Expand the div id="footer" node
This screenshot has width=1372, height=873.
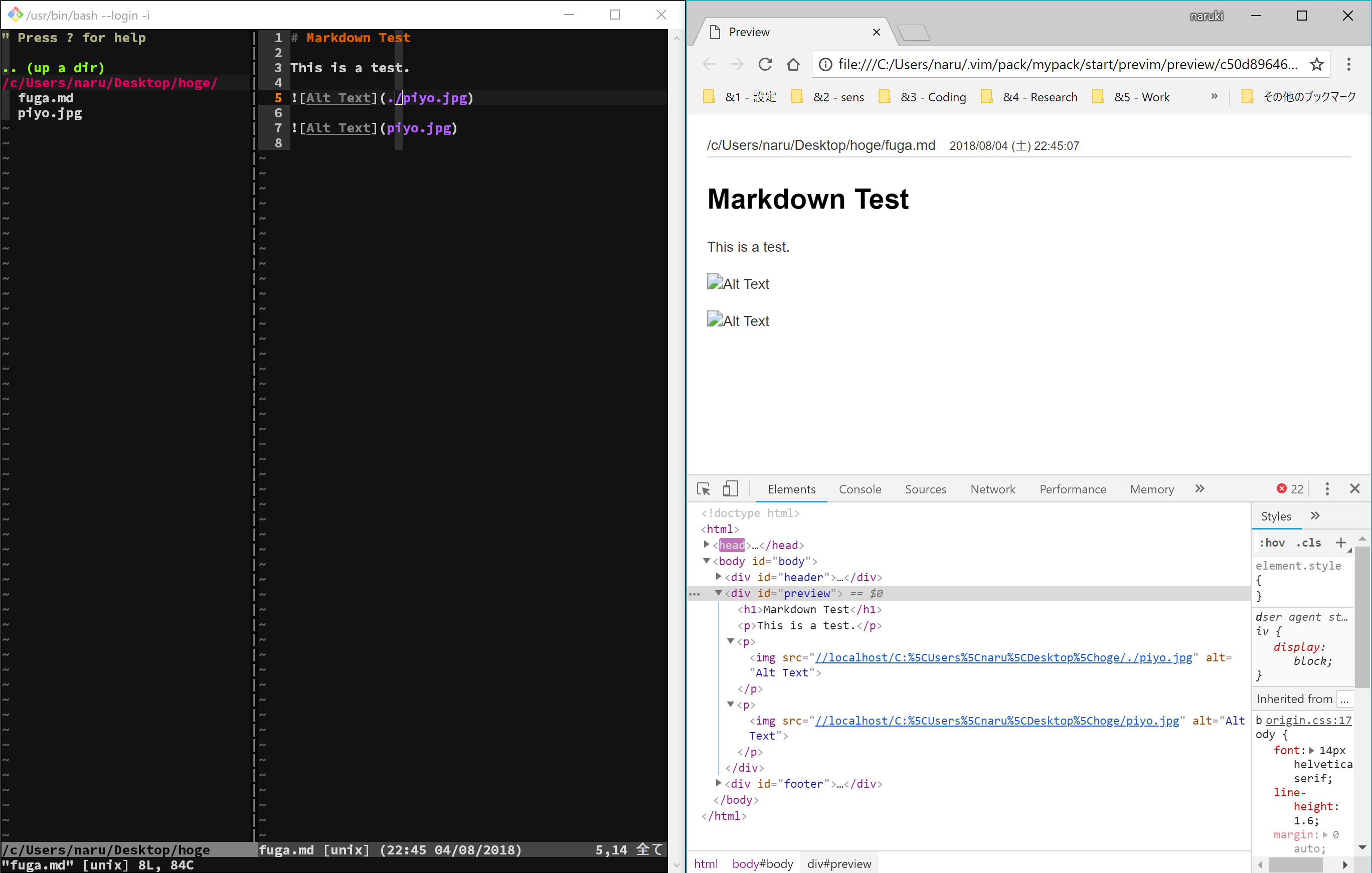click(719, 783)
